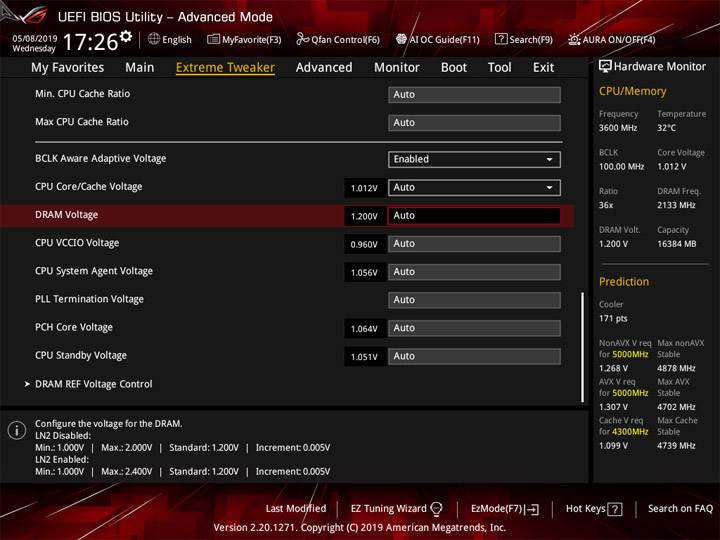Click the 17:26 clock display
This screenshot has width=720, height=540.
[90, 42]
